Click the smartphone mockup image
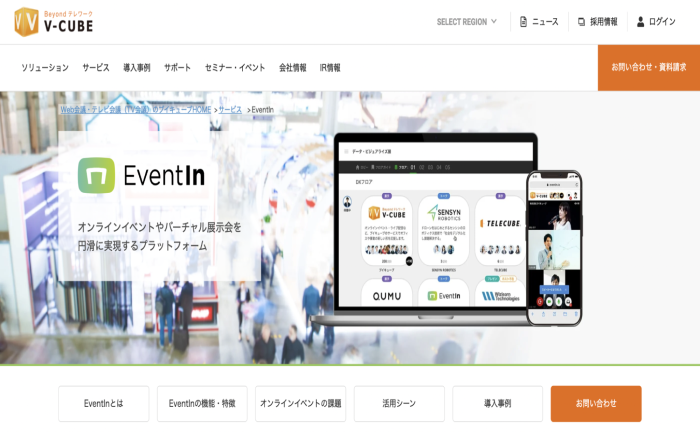The image size is (700, 432). 554,248
